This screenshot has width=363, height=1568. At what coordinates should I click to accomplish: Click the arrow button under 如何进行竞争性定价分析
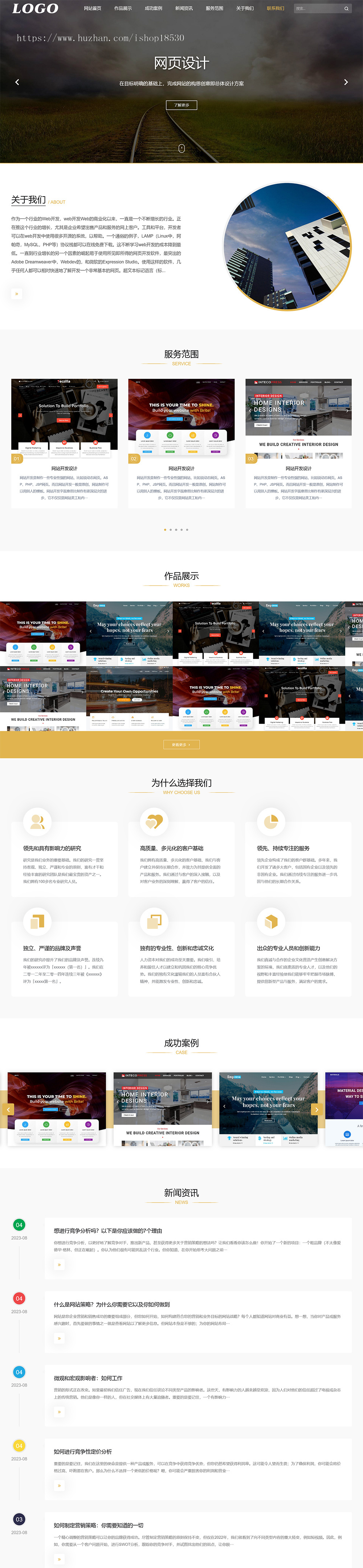pos(59,1485)
